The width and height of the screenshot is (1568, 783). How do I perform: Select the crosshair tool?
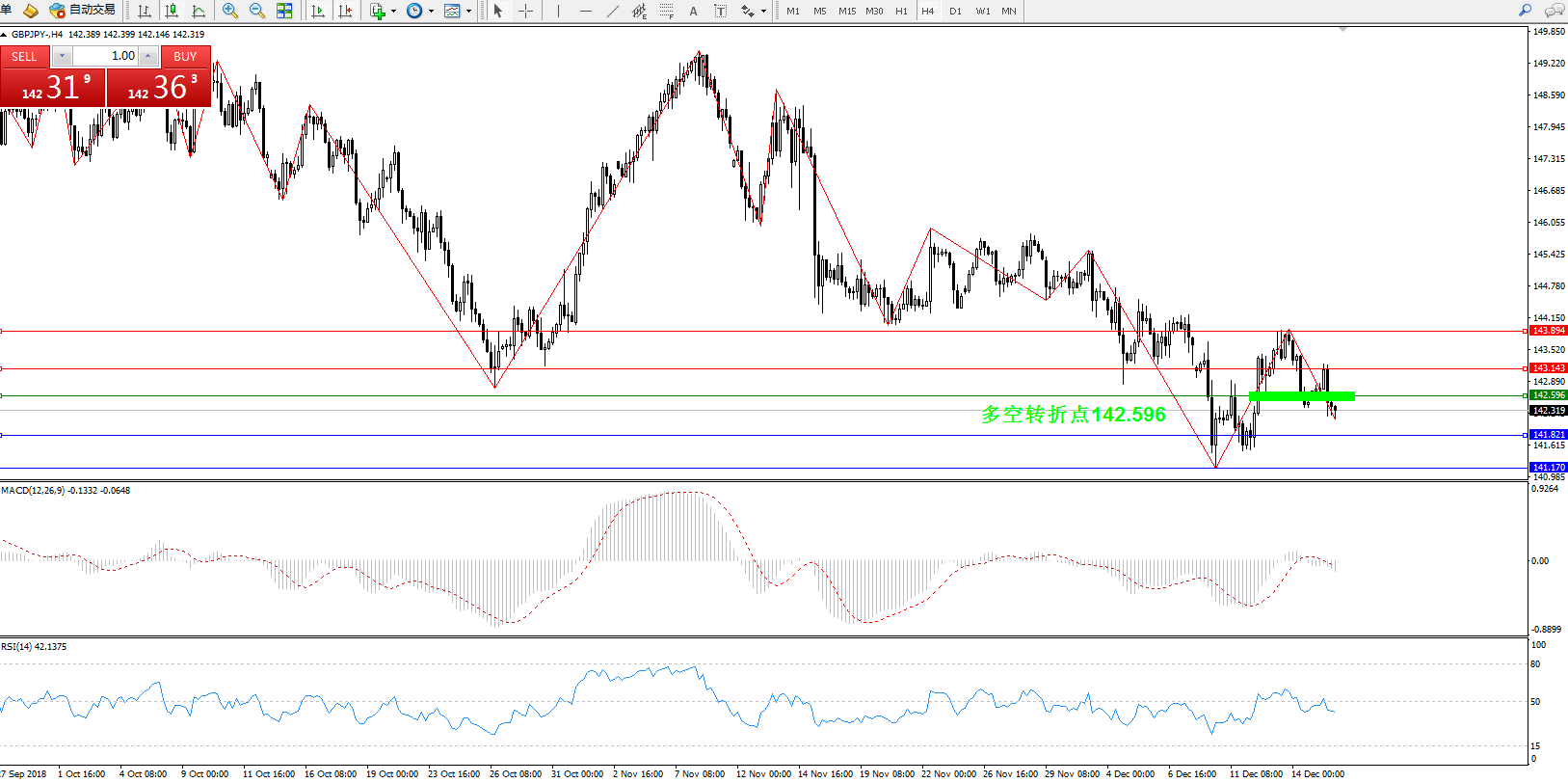tap(525, 11)
